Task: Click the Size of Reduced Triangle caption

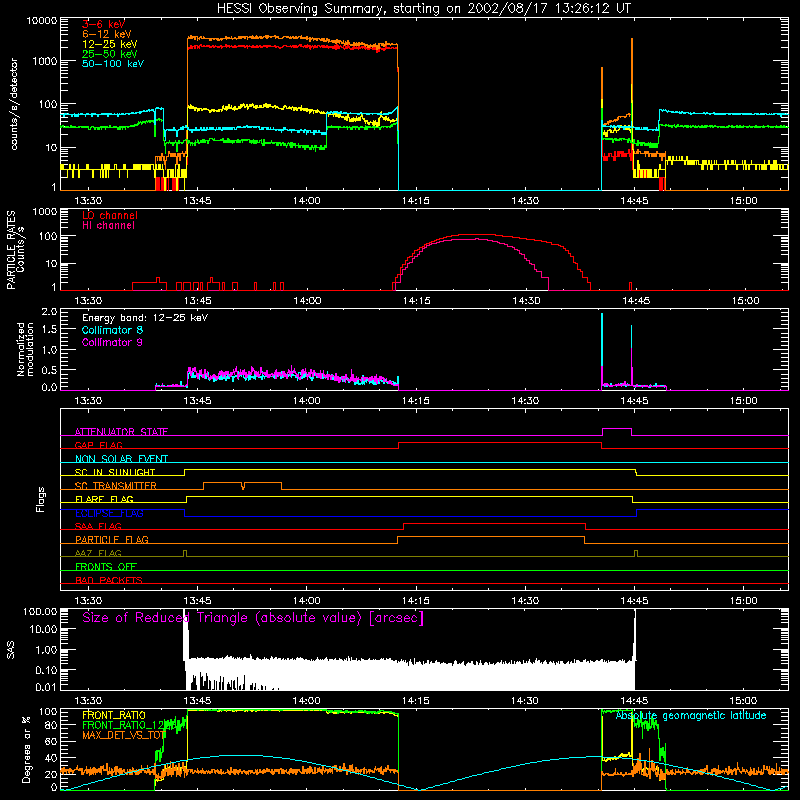Action: pos(253,618)
